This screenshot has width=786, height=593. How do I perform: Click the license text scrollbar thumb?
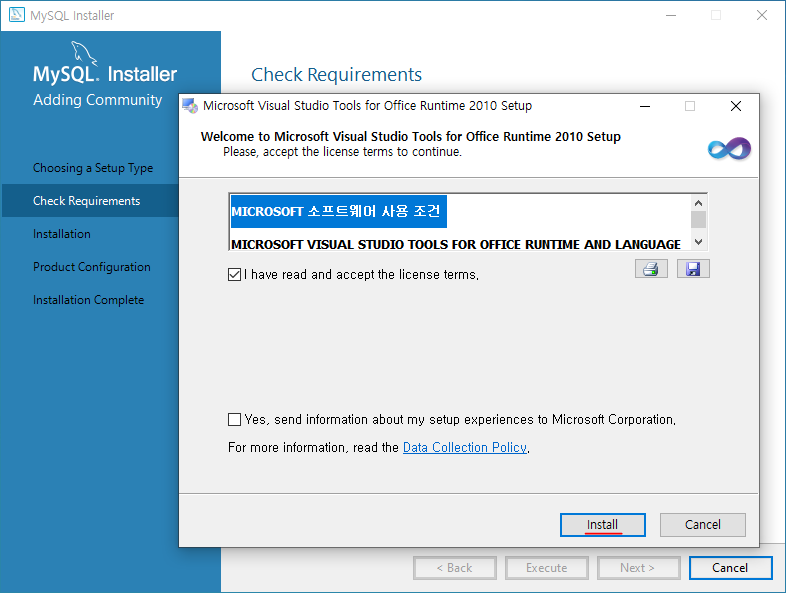(698, 220)
